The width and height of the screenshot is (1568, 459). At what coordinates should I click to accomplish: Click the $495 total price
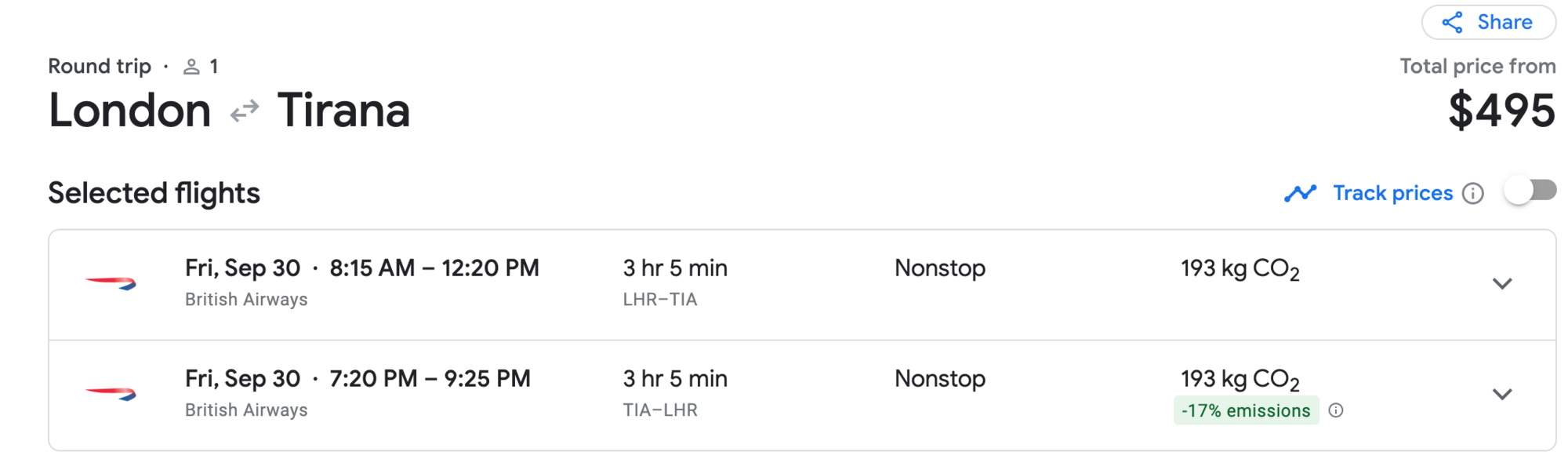click(1501, 111)
